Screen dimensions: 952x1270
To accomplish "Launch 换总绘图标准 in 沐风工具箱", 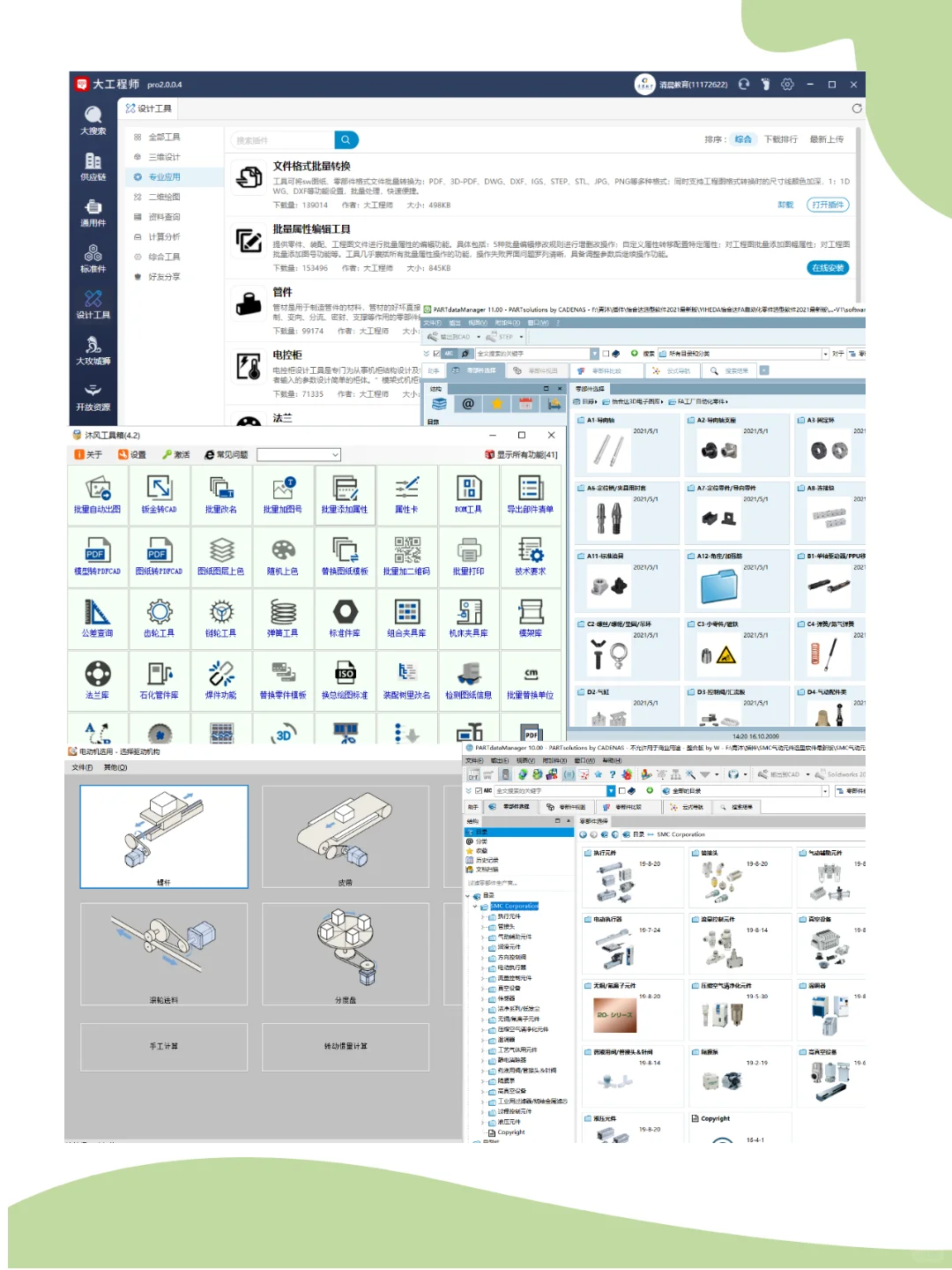I will (x=345, y=681).
